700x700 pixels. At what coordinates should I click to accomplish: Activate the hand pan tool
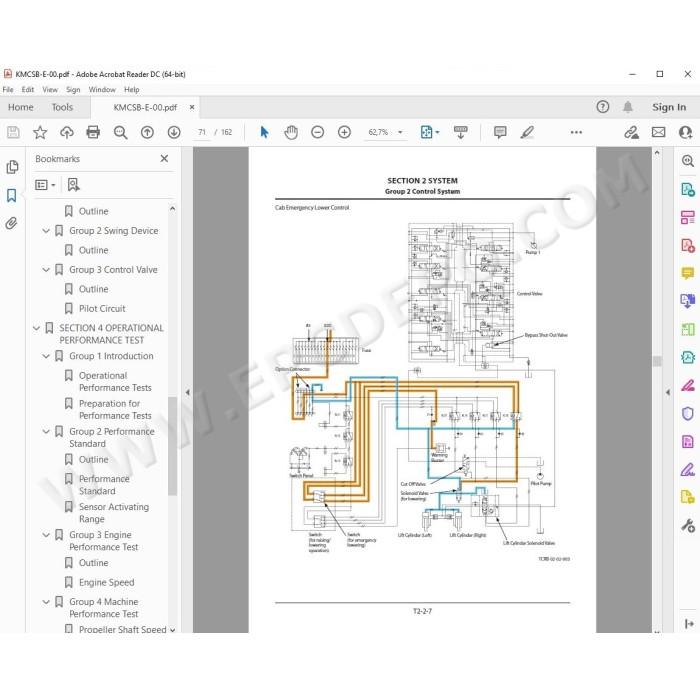[291, 132]
